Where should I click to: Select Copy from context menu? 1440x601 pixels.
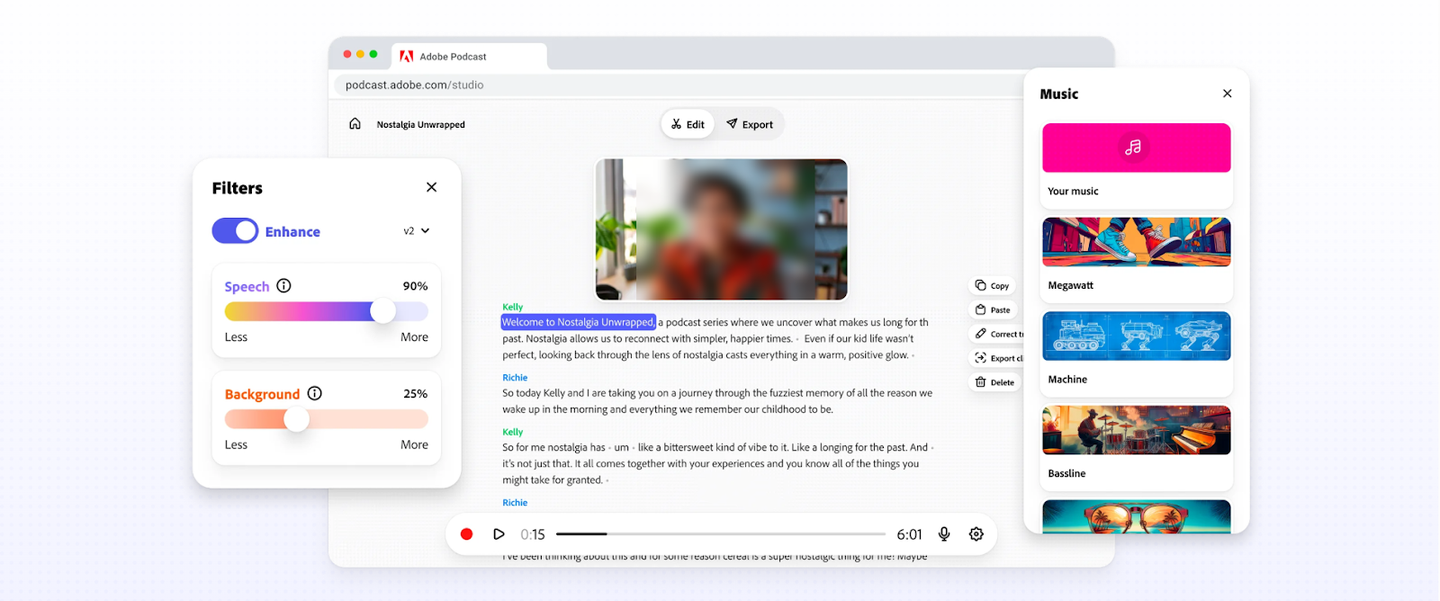pos(992,286)
